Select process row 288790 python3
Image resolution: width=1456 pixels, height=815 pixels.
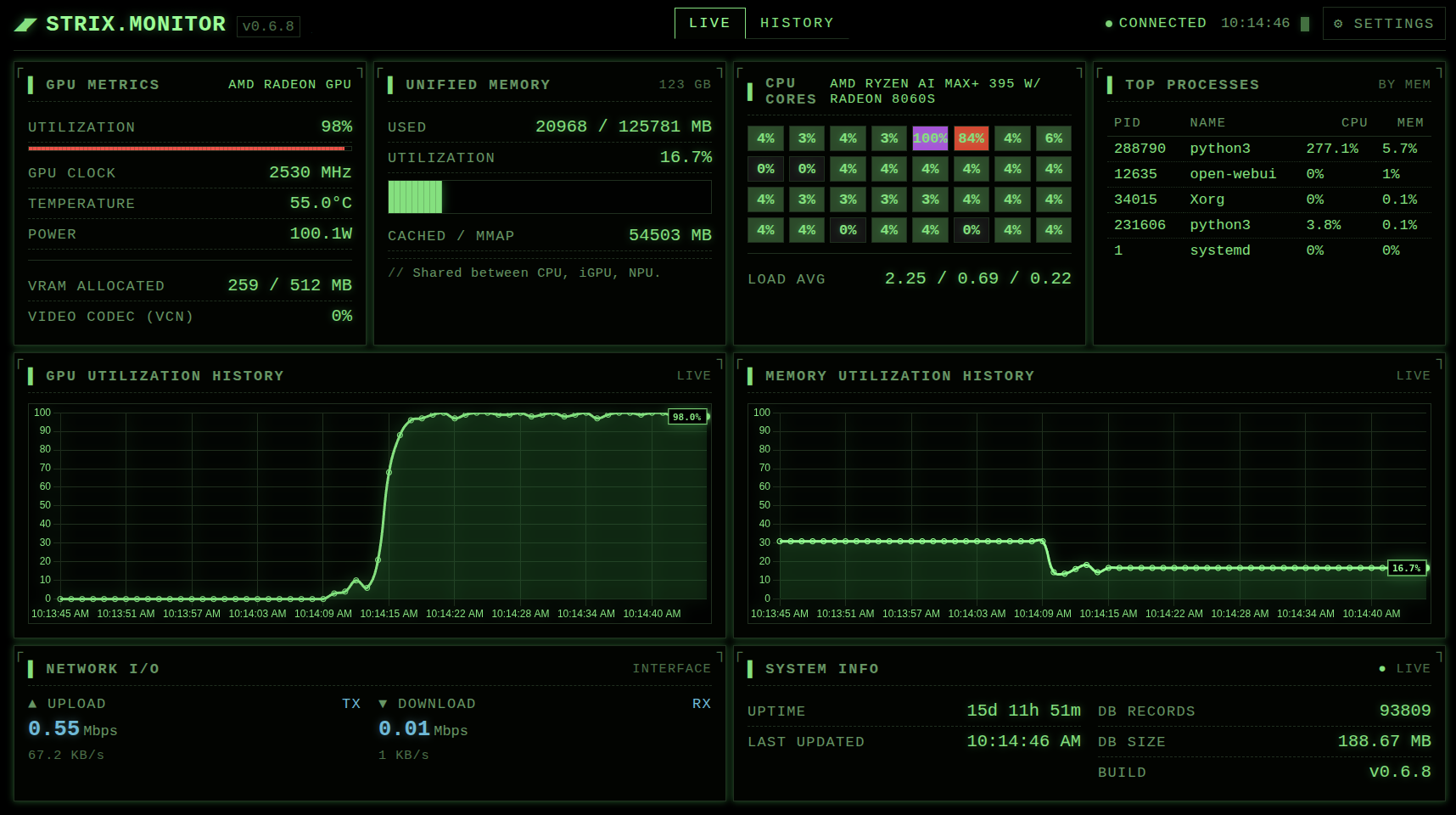point(1269,149)
